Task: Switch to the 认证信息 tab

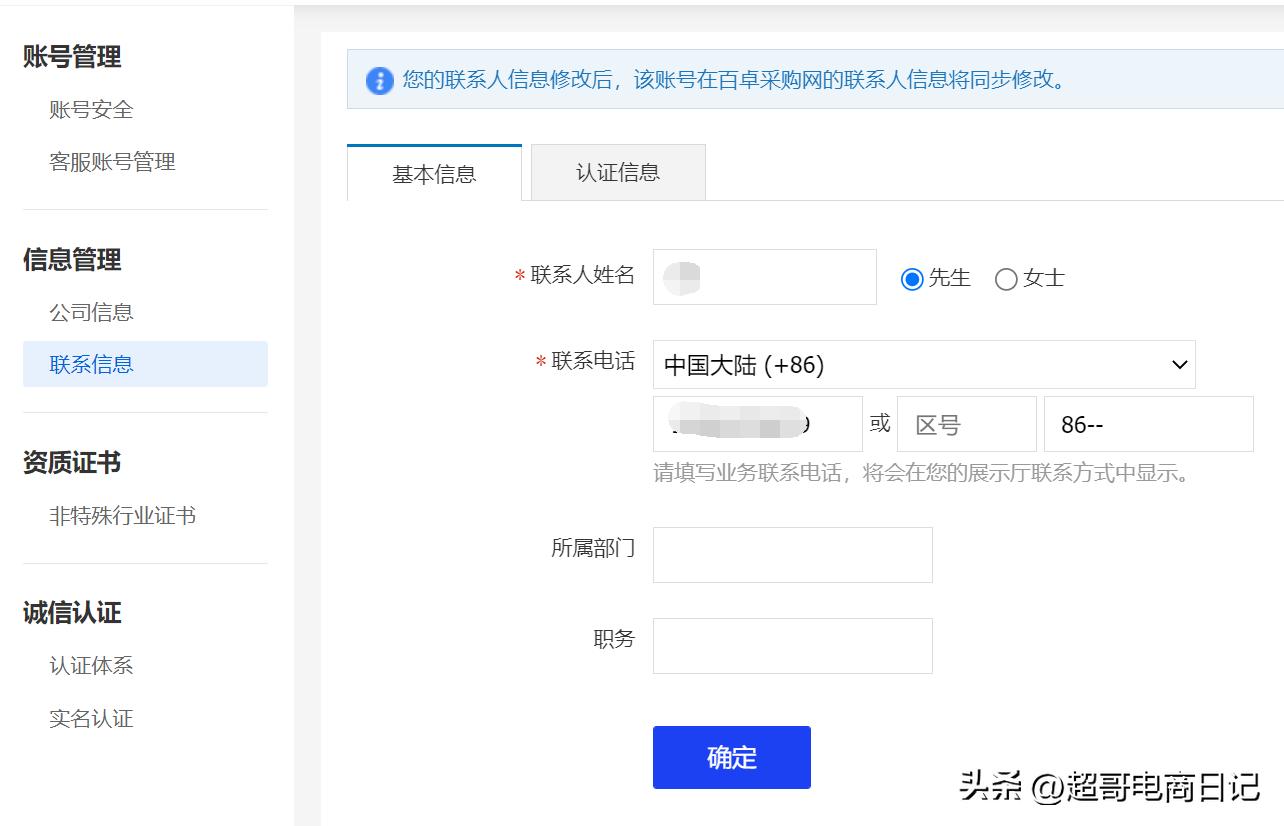Action: click(x=617, y=172)
